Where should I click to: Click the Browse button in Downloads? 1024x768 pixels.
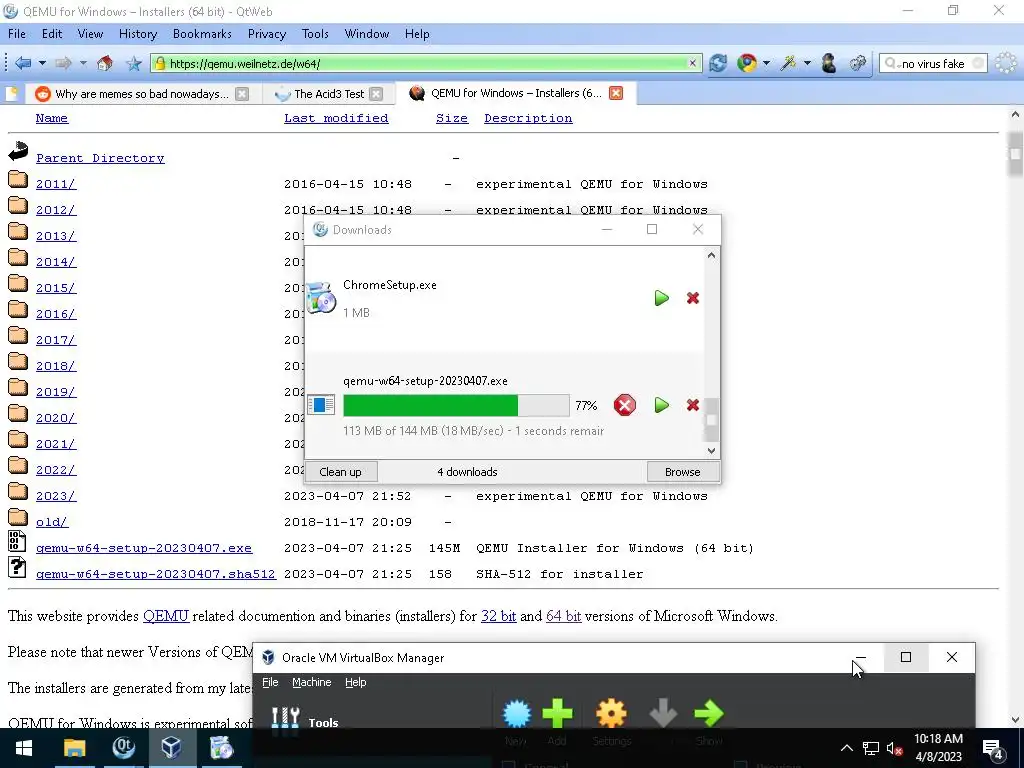click(682, 472)
